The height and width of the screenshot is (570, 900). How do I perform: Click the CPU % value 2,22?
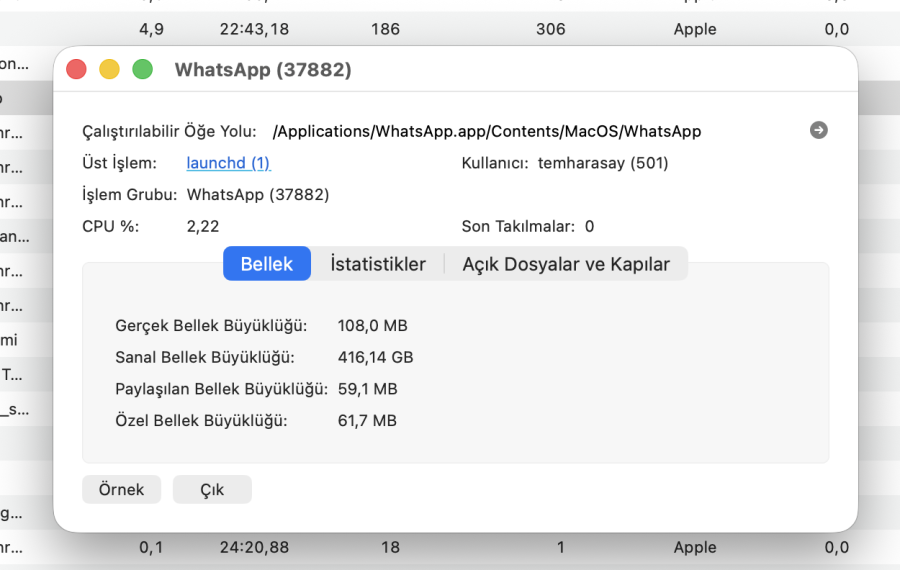point(203,226)
